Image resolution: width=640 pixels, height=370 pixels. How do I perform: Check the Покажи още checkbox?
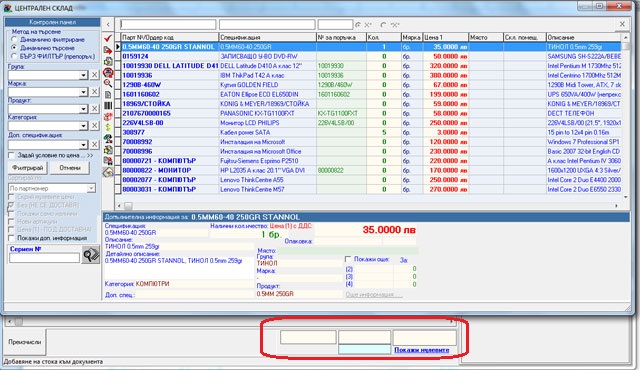click(348, 259)
